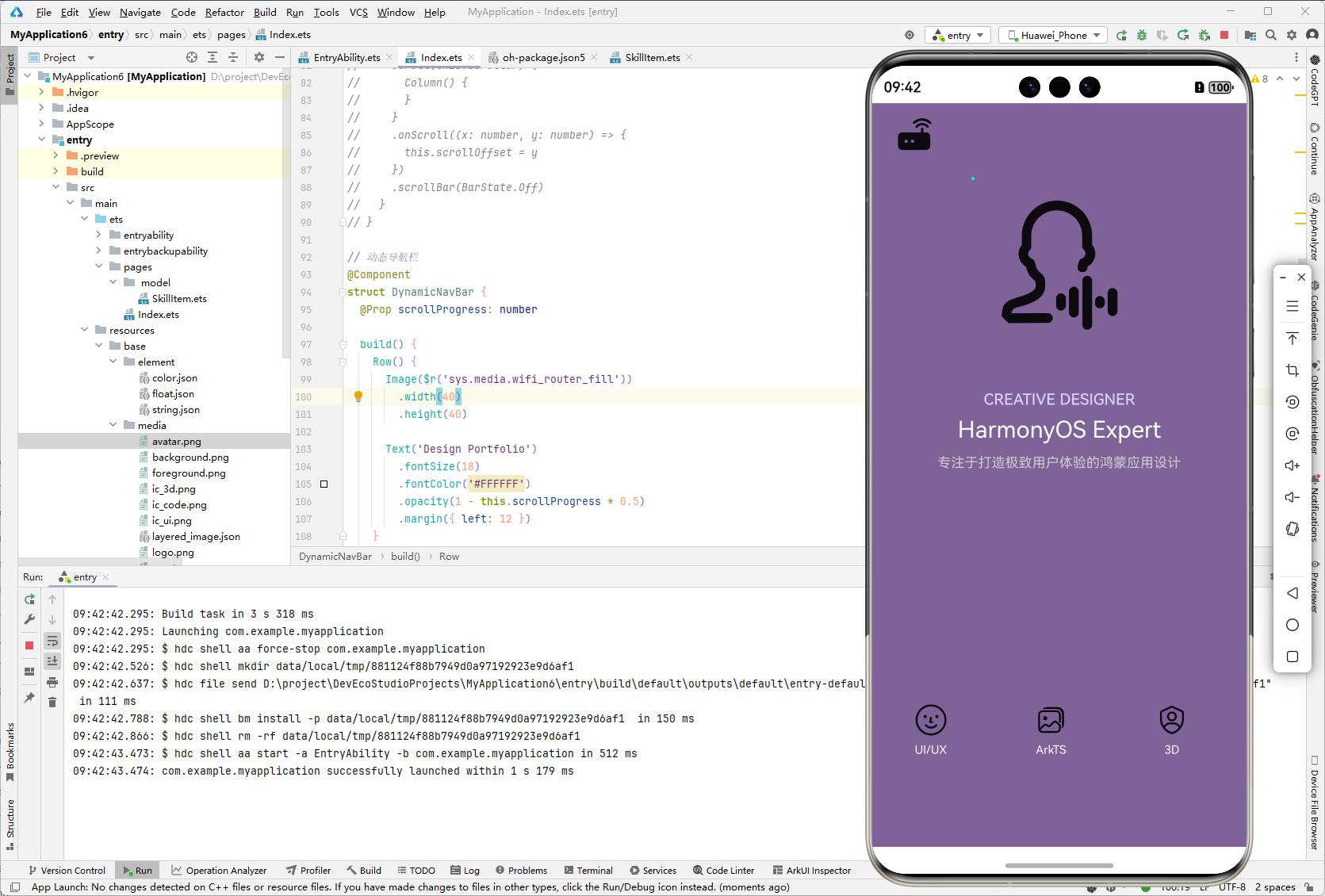Take a device screenshot with crop icon
The height and width of the screenshot is (896, 1325).
[x=1292, y=370]
